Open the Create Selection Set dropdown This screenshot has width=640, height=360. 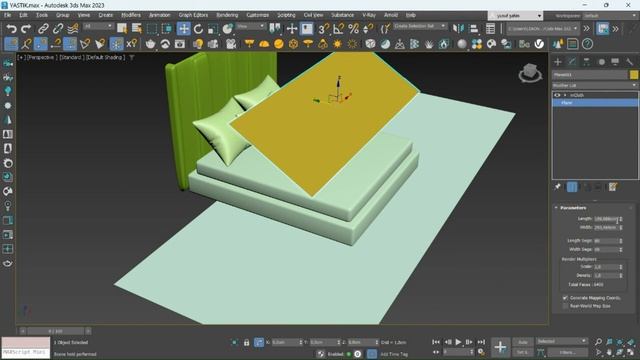420,26
